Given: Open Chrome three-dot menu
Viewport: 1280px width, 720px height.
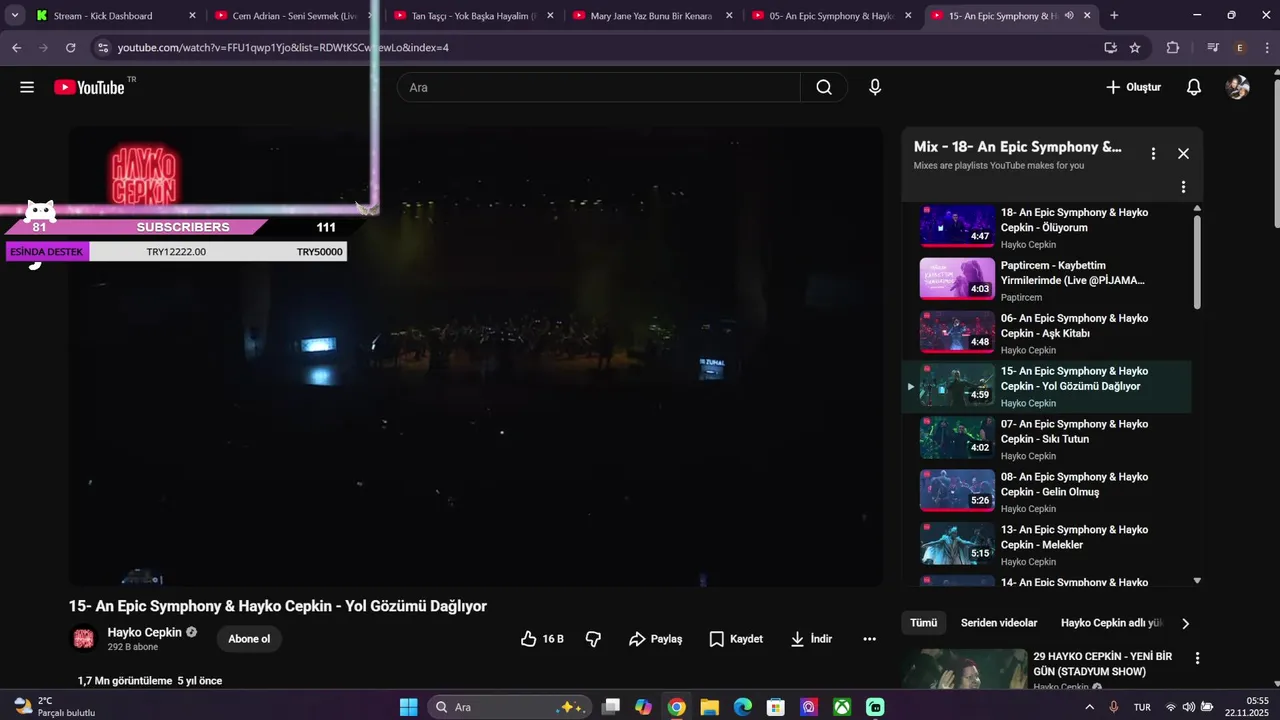Looking at the screenshot, I should point(1265,47).
